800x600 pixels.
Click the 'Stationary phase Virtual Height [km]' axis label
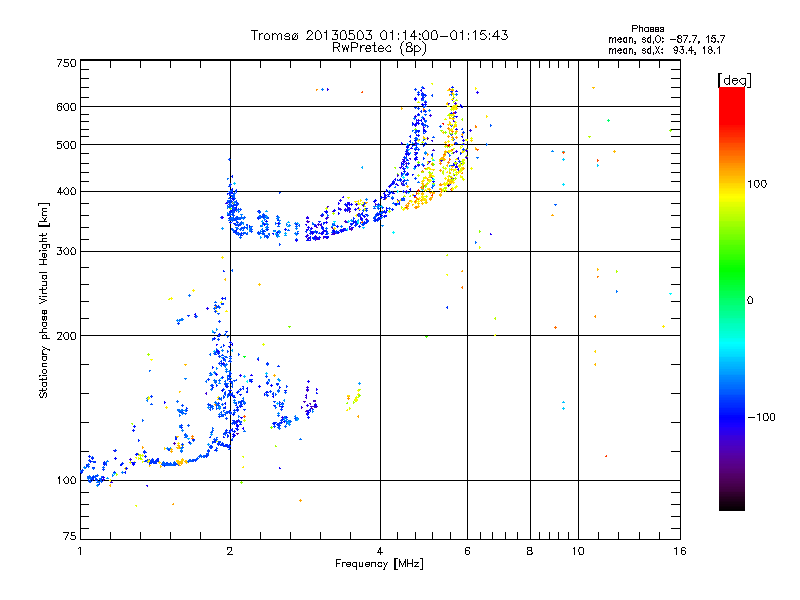(x=44, y=300)
